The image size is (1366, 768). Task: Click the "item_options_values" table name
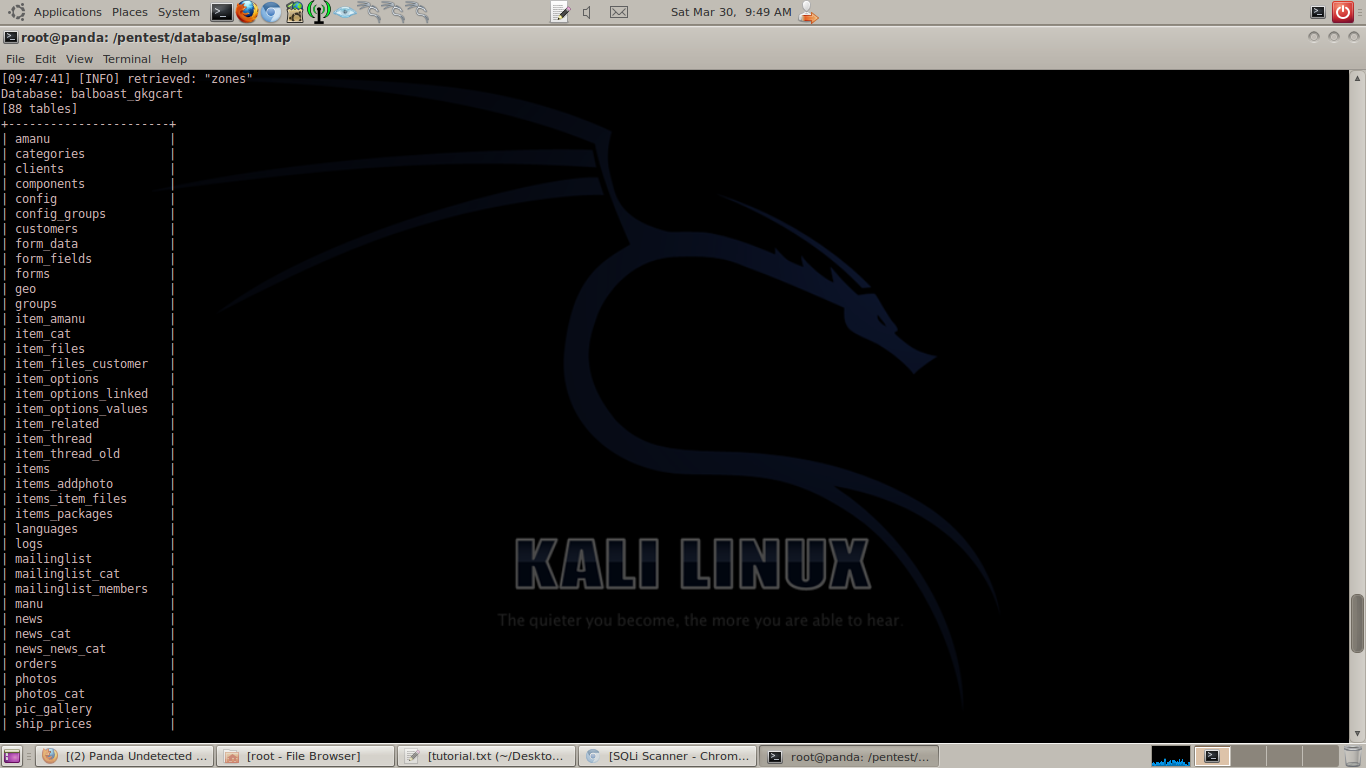[x=81, y=409]
